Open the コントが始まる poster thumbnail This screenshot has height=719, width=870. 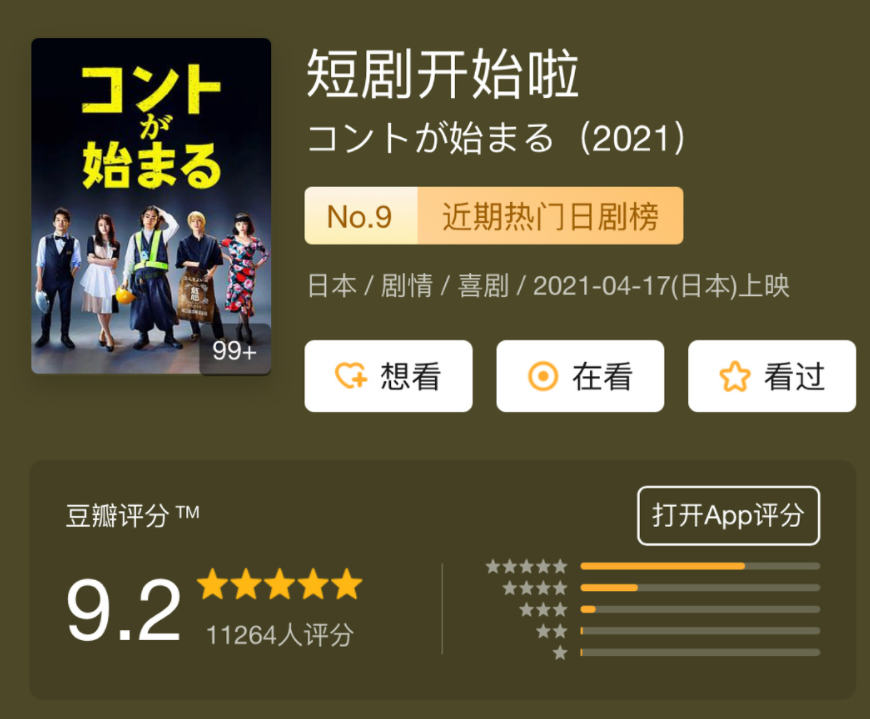tap(151, 206)
